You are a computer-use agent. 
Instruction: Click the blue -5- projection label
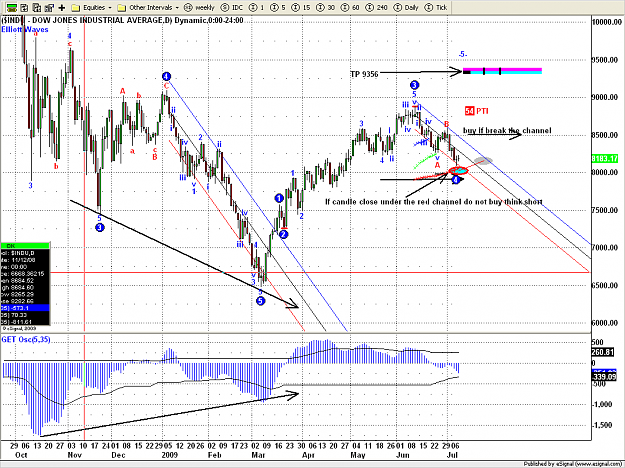(462, 54)
